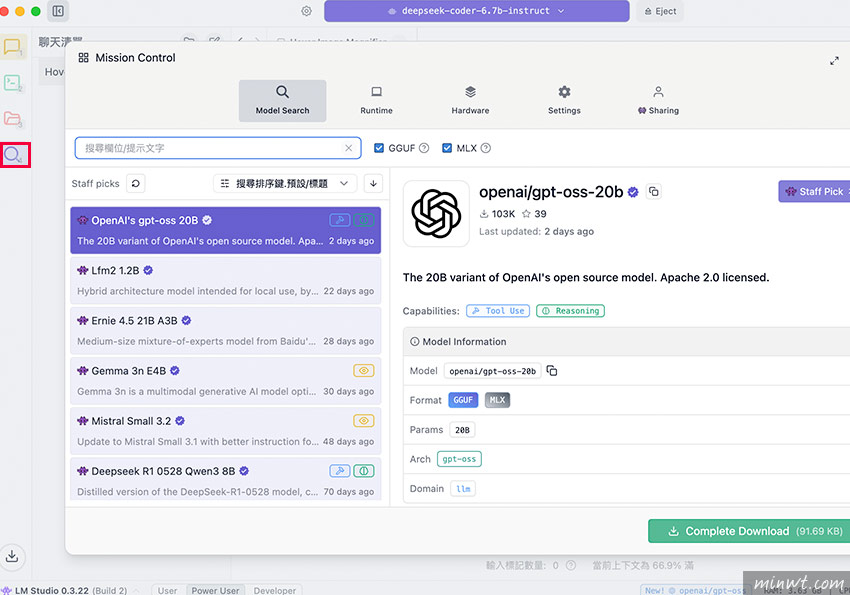Open the Runtime tab
This screenshot has height=595, width=850.
pyautogui.click(x=376, y=101)
